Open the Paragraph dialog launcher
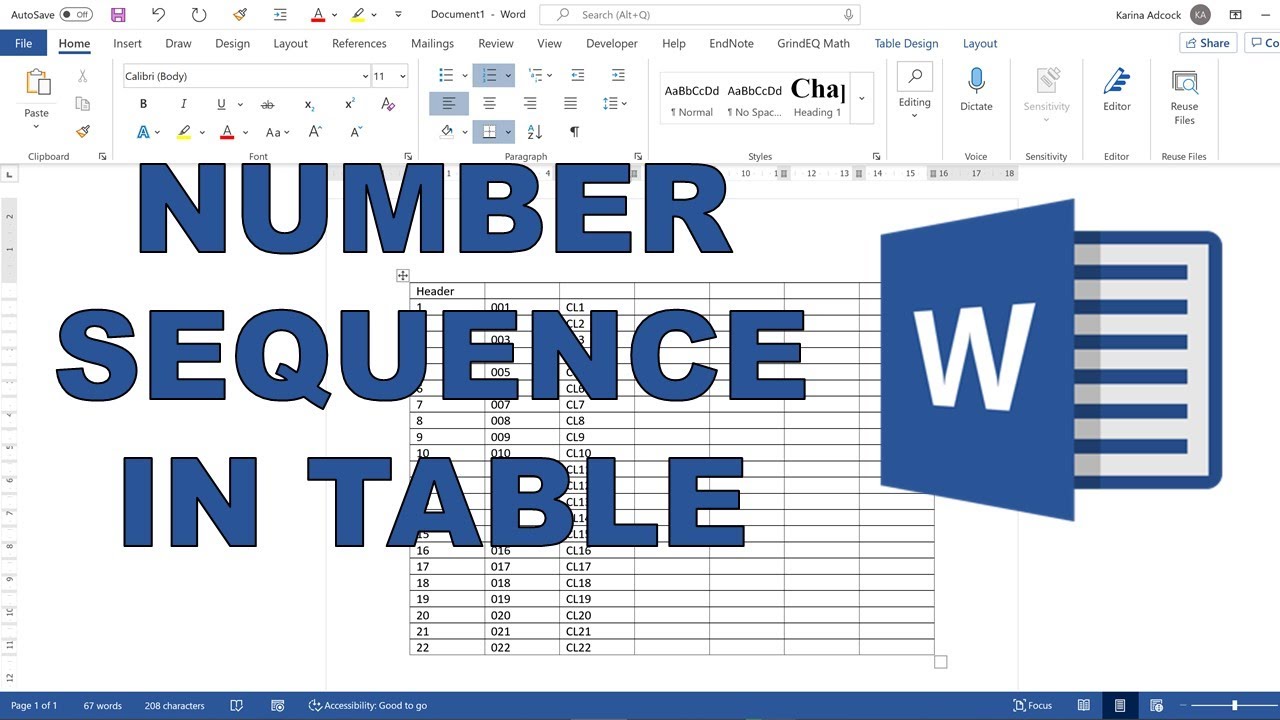1280x720 pixels. (x=638, y=156)
